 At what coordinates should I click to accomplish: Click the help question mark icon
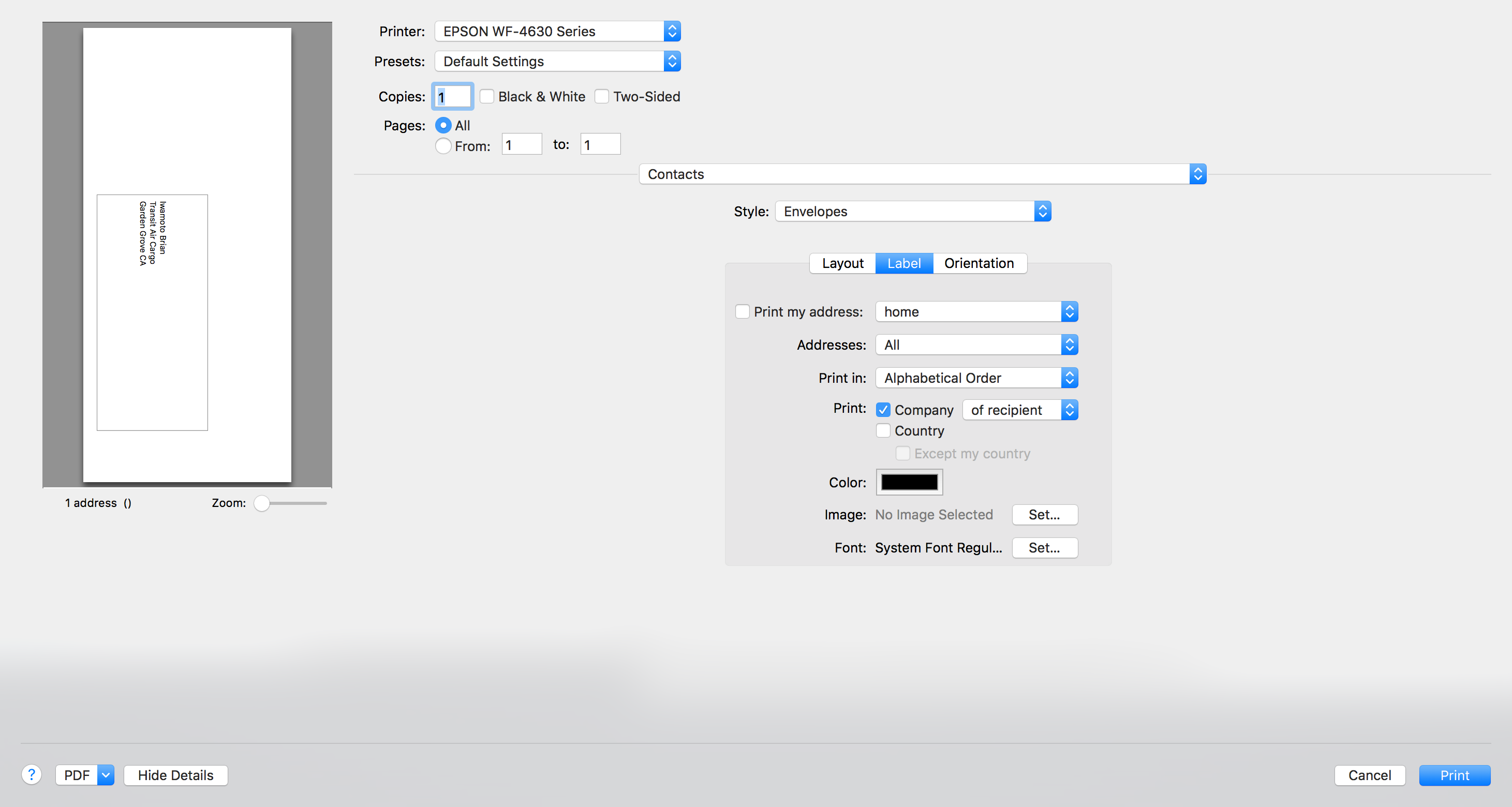tap(32, 775)
